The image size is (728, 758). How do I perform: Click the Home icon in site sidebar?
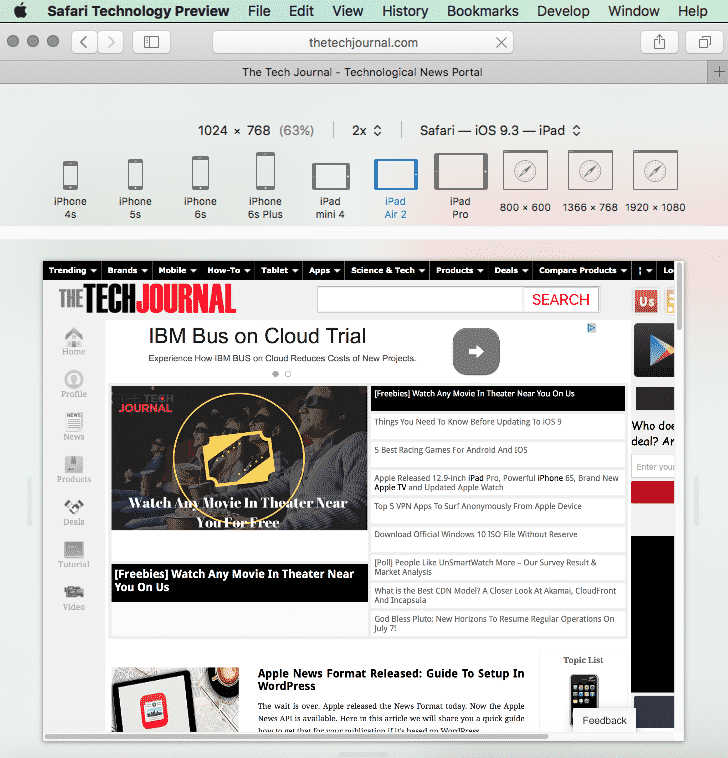coord(73,341)
